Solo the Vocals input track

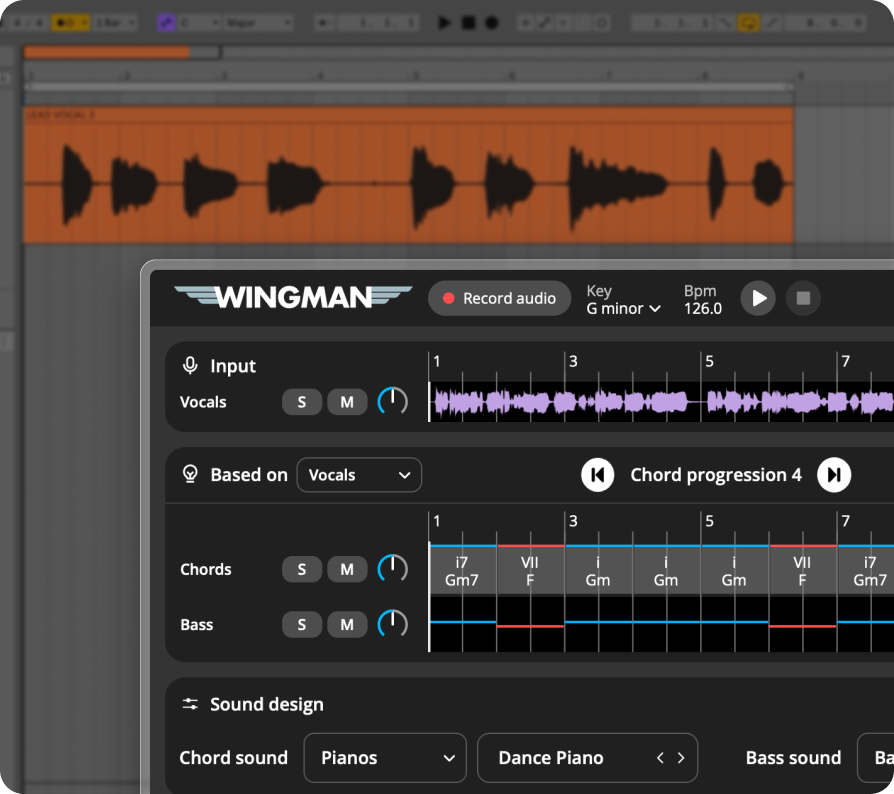[302, 402]
